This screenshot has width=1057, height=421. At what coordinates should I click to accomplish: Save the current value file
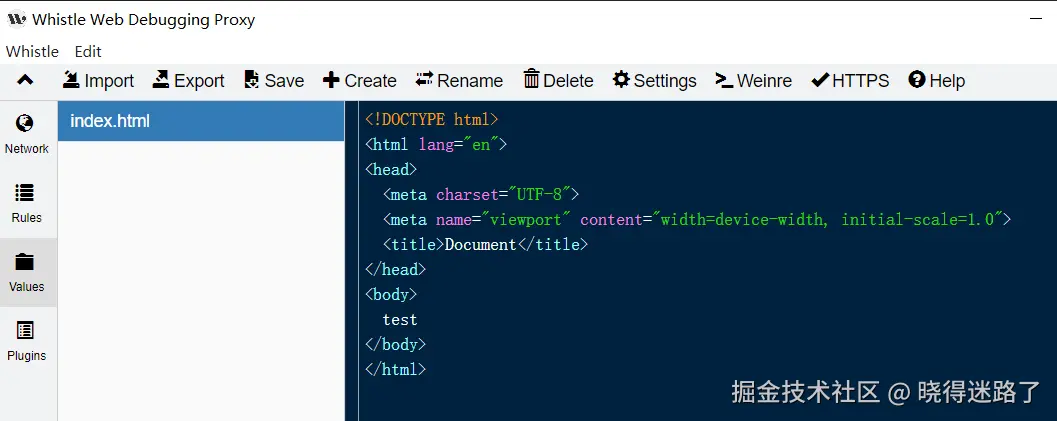coord(273,81)
